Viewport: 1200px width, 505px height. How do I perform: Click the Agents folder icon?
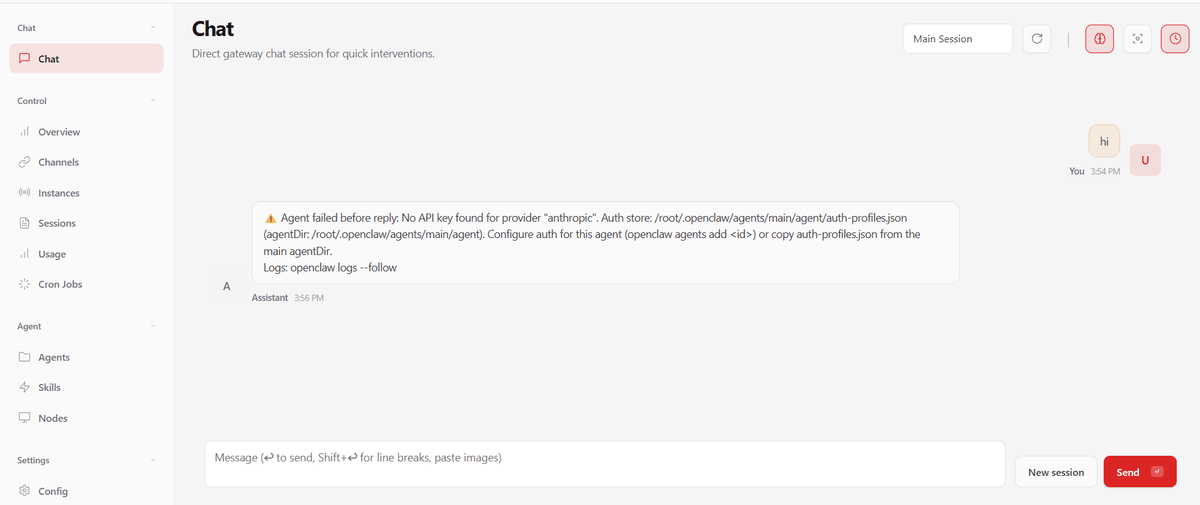coord(24,357)
